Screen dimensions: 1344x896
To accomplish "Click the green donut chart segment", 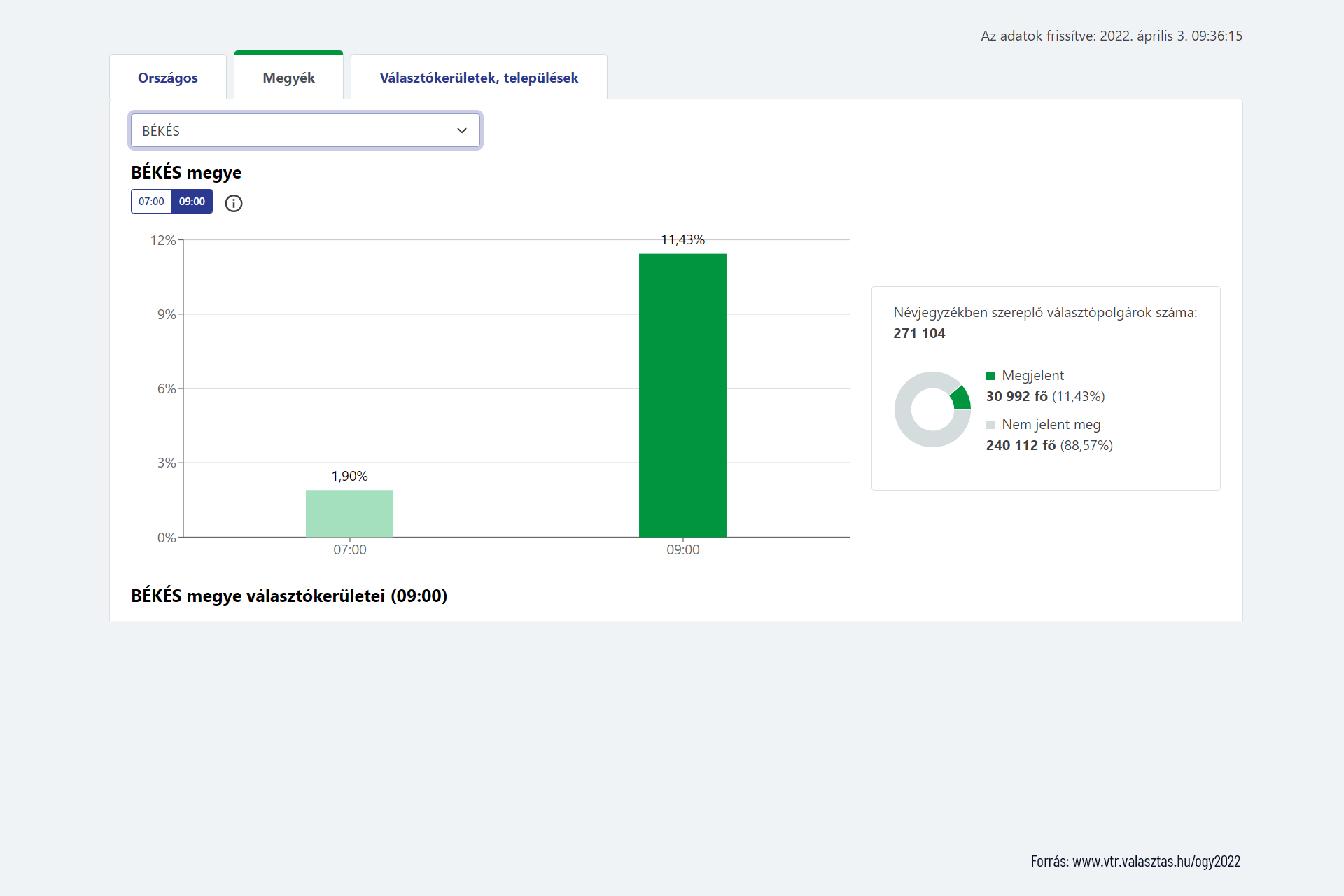I will [961, 398].
